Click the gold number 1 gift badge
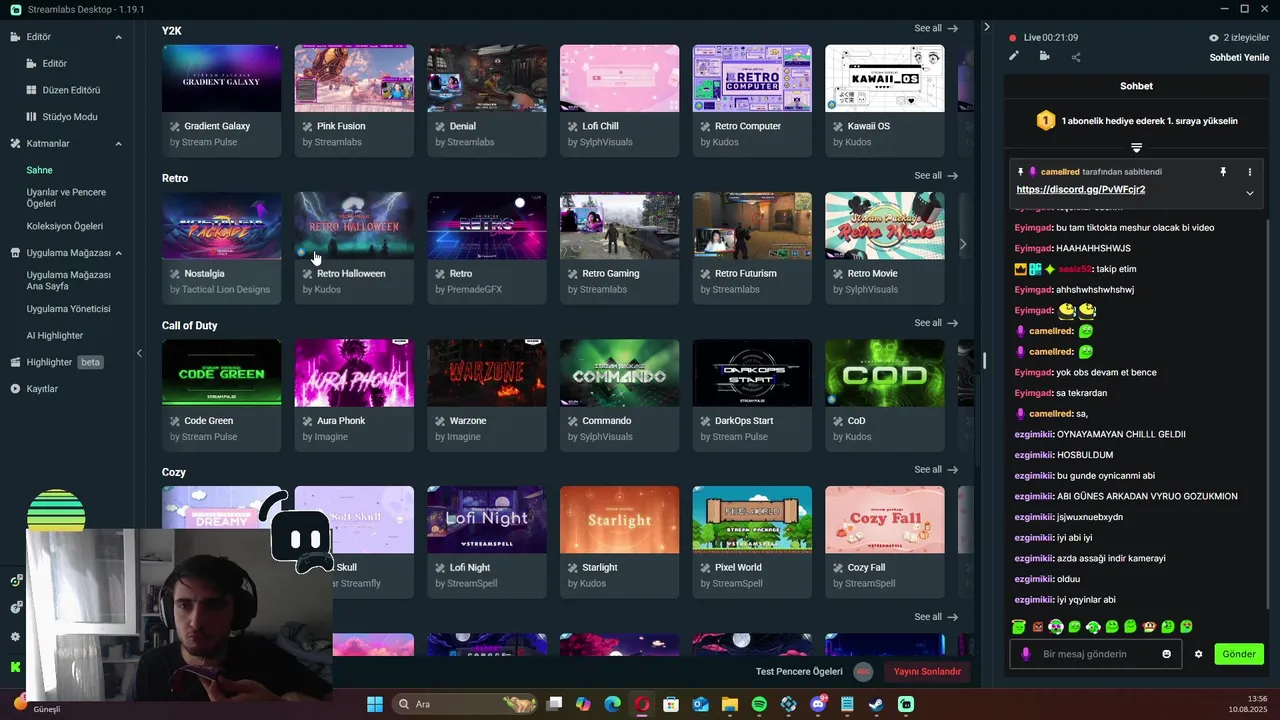The image size is (1280, 720). [x=1046, y=121]
